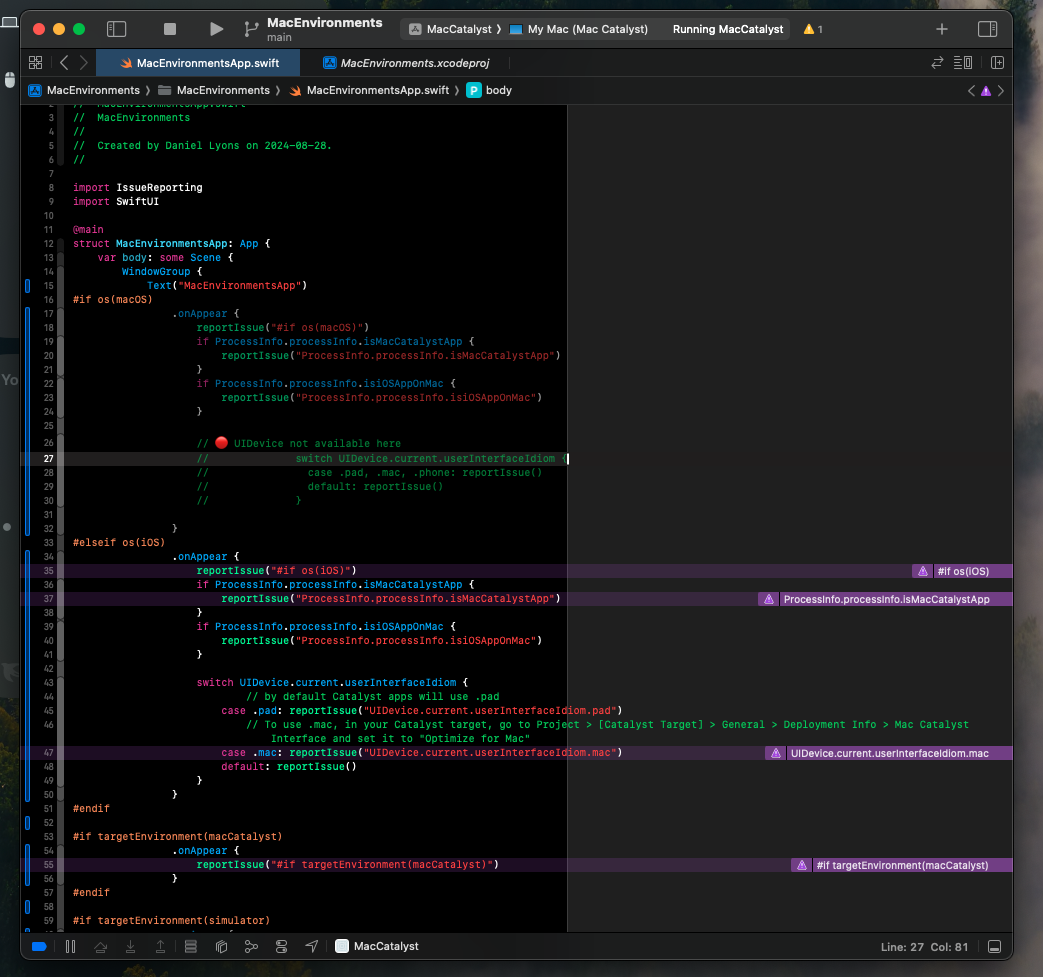Go forward in editor history
The height and width of the screenshot is (977, 1043).
(84, 63)
